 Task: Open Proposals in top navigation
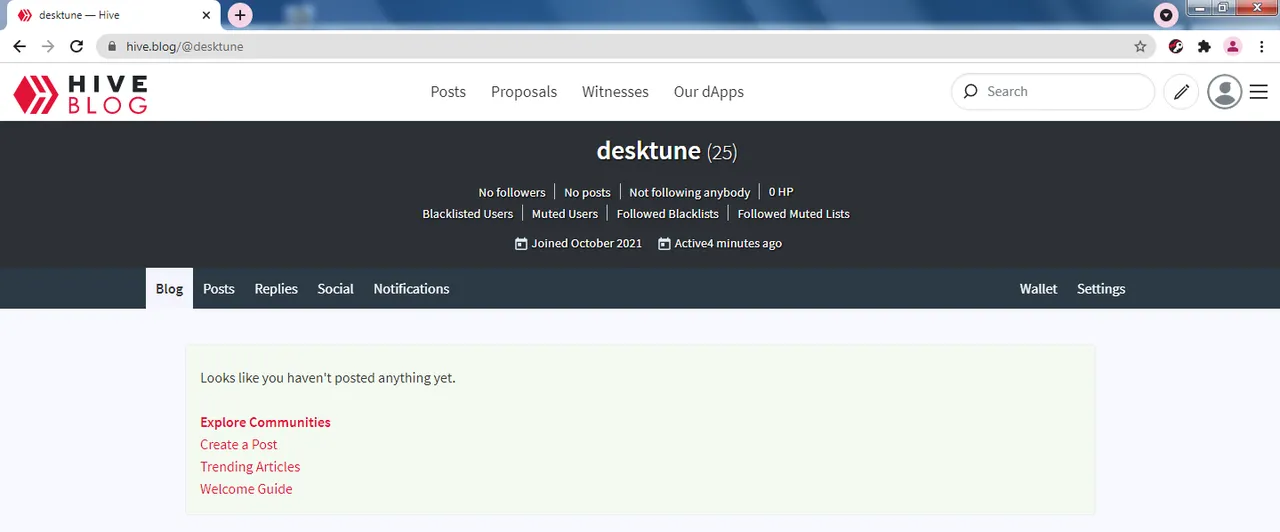point(524,91)
